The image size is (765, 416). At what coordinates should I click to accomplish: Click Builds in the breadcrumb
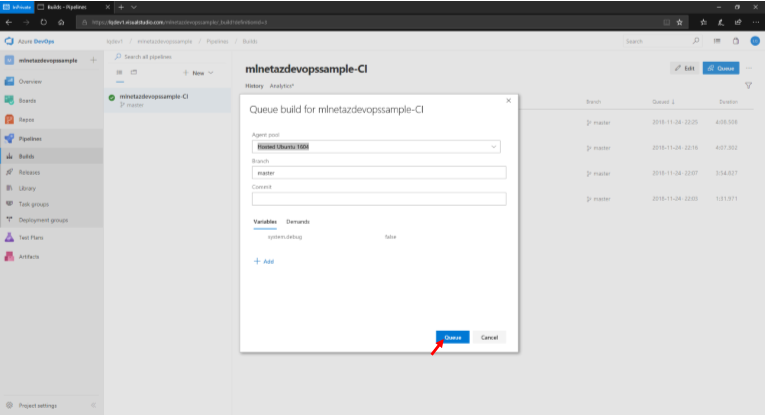(250, 41)
